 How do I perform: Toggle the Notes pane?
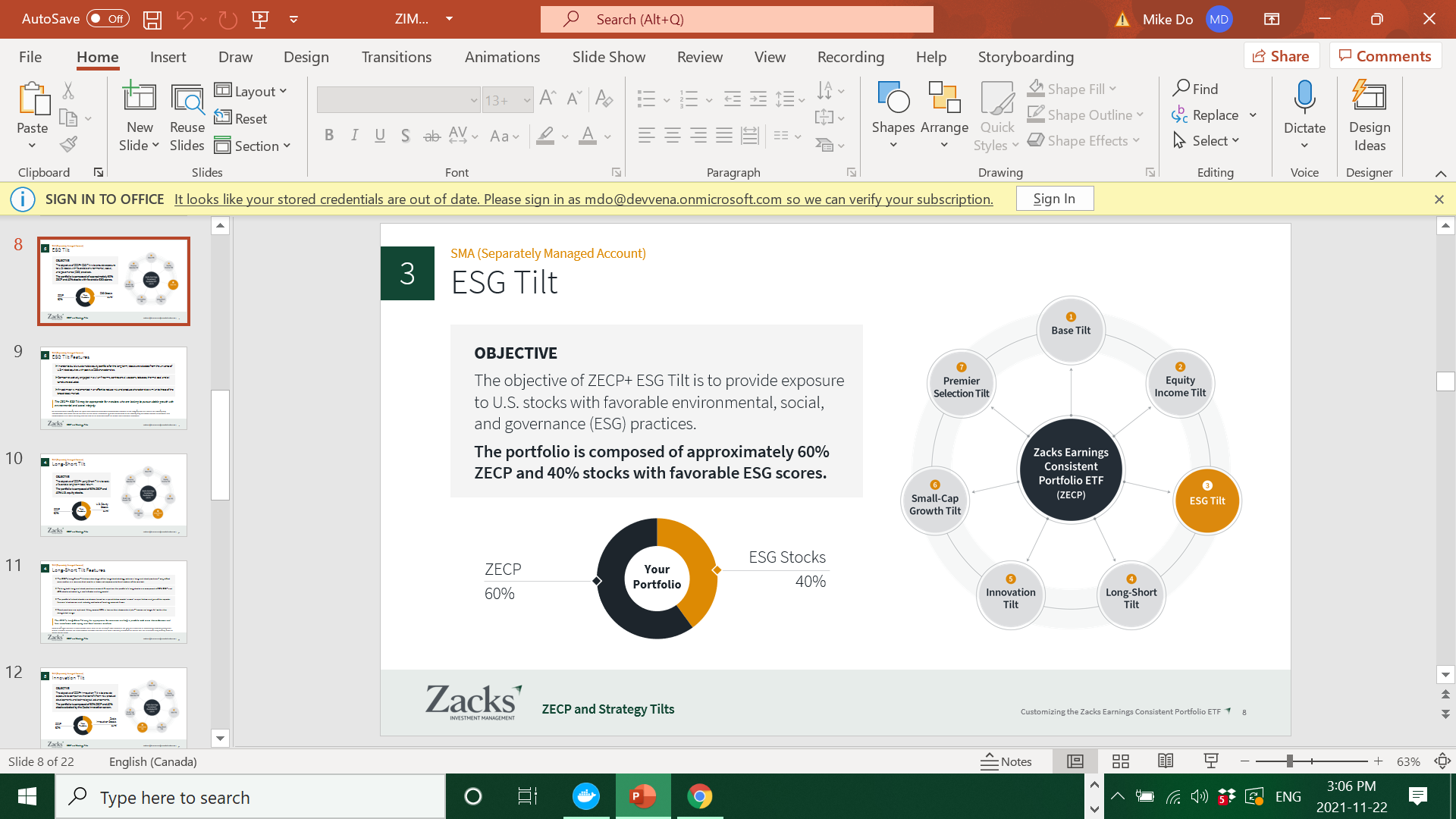tap(1006, 761)
